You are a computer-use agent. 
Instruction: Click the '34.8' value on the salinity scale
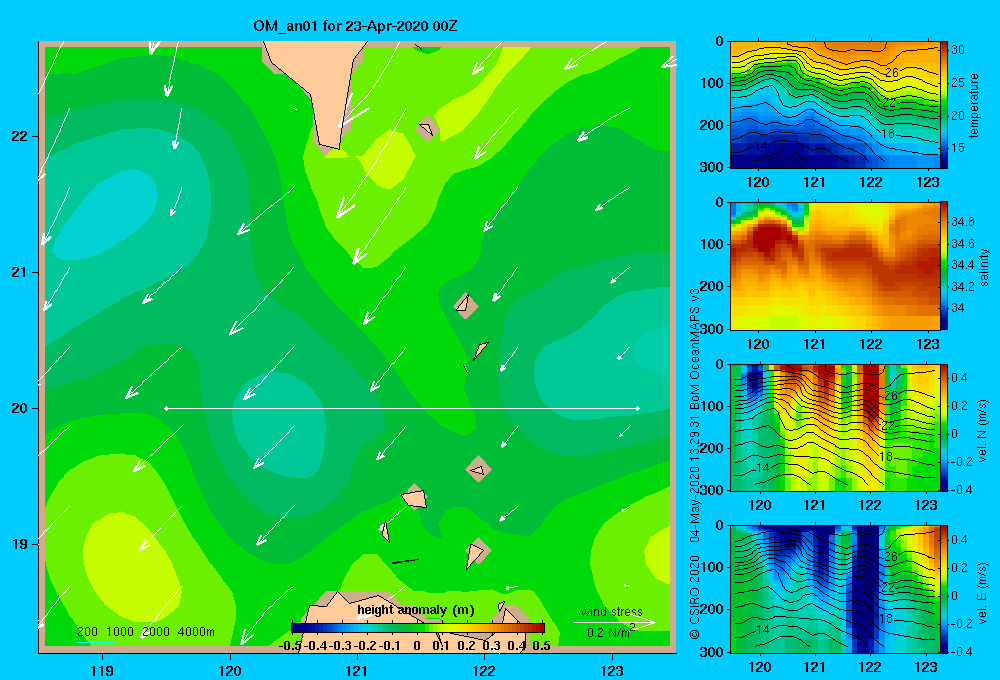click(962, 222)
